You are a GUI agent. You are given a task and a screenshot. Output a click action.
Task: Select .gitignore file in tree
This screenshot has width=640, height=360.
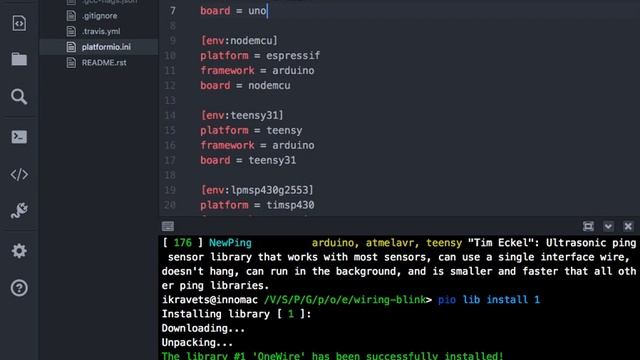click(99, 16)
